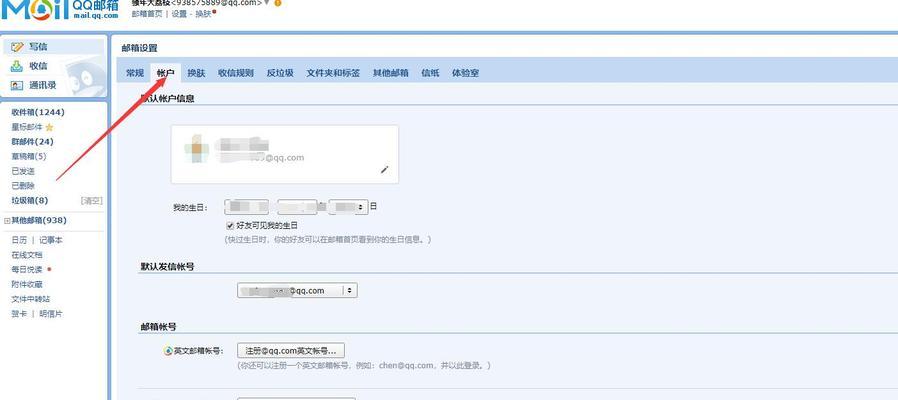
Task: Open 每日悦读 in sidebar
Action: [x=27, y=269]
